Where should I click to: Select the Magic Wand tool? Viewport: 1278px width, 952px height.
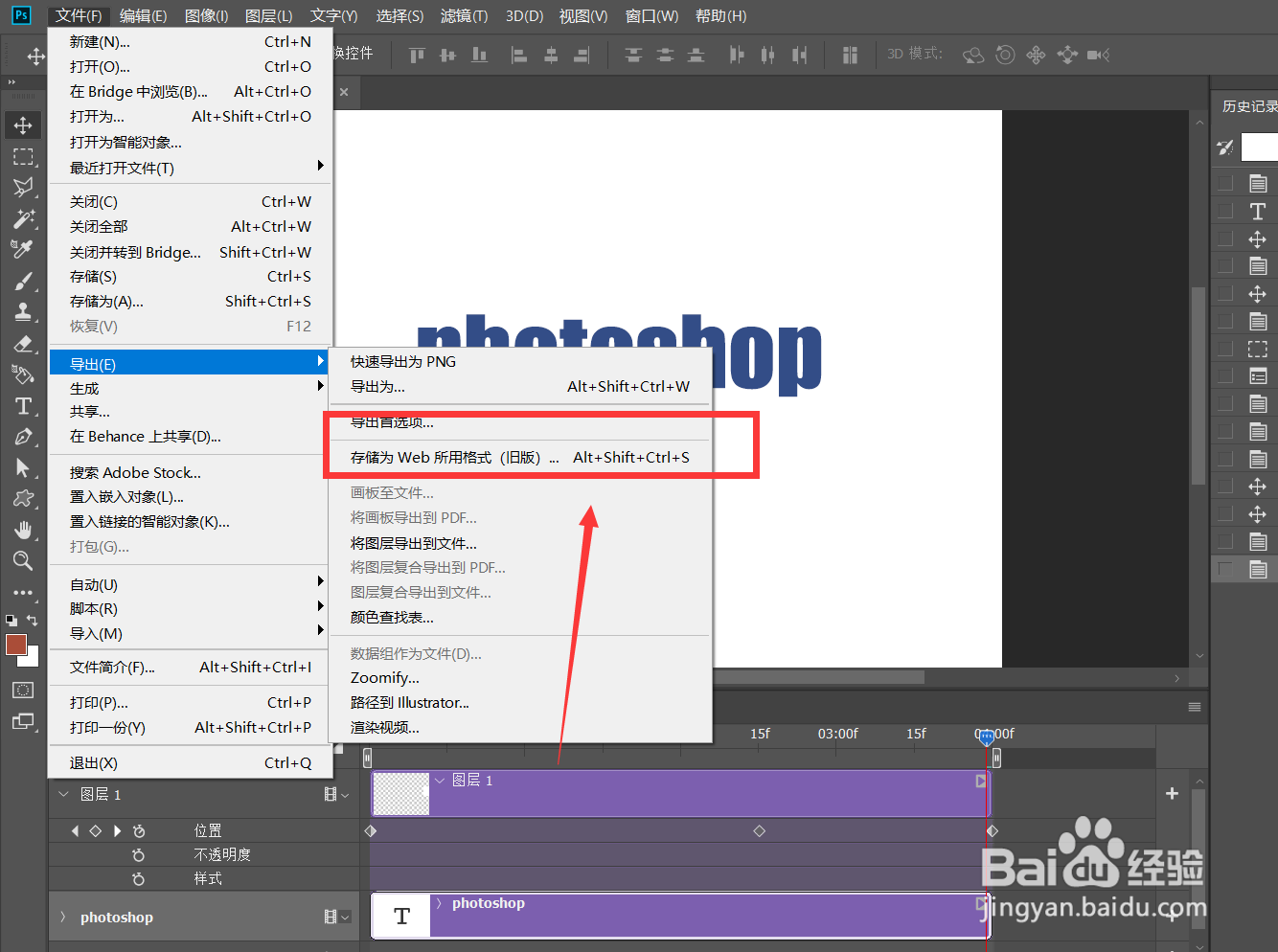click(x=23, y=218)
